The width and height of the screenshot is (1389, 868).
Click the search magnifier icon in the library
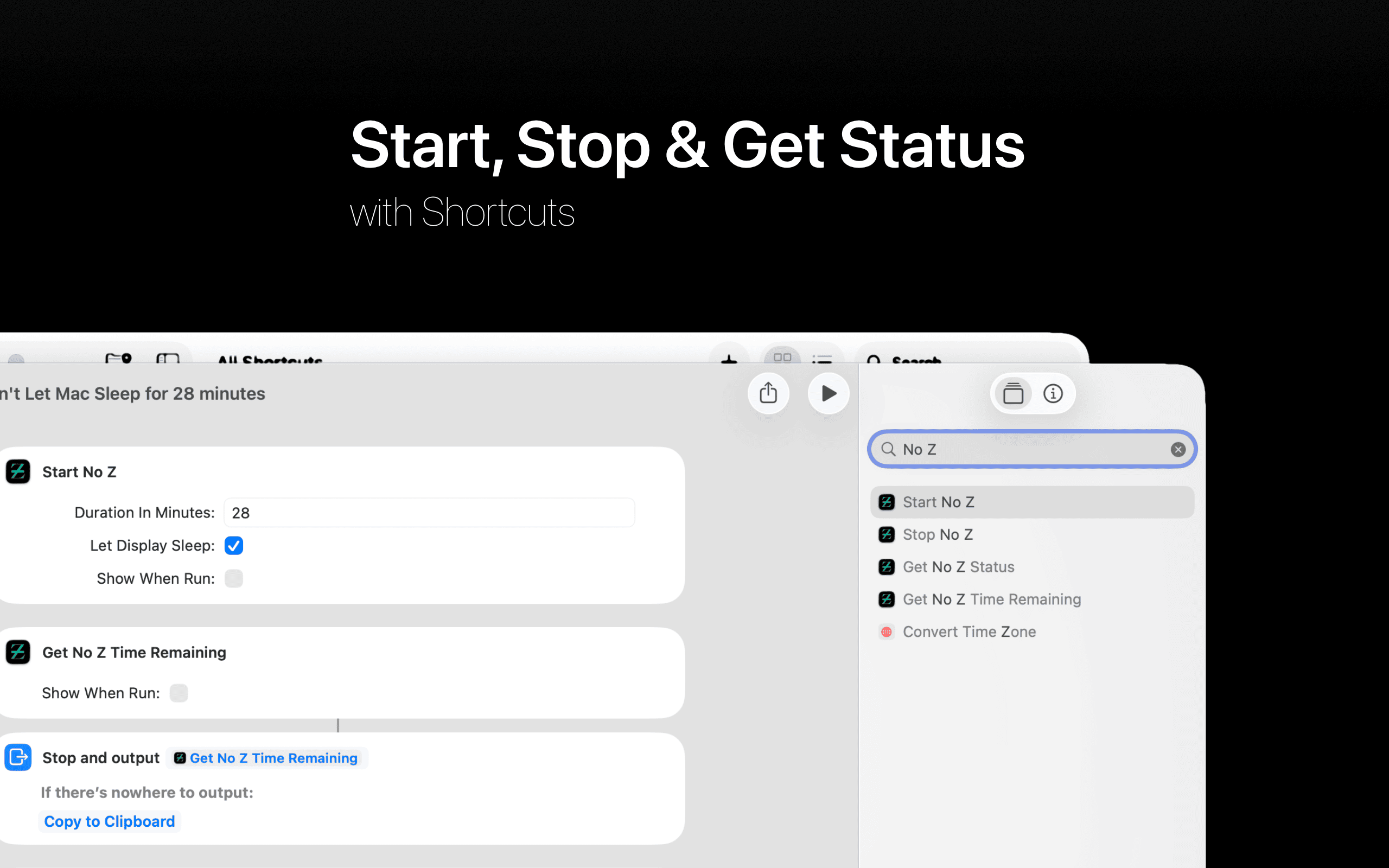[x=888, y=450]
